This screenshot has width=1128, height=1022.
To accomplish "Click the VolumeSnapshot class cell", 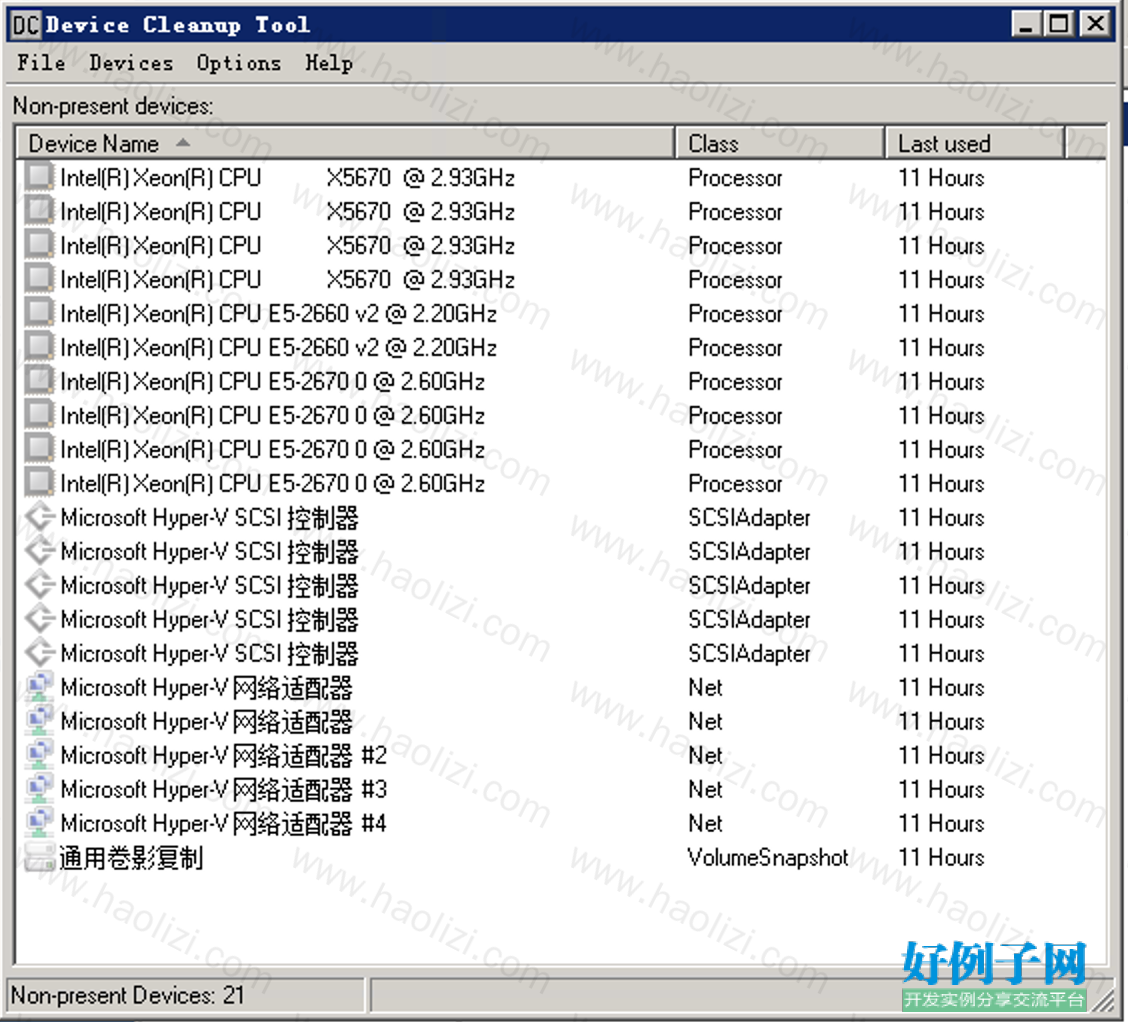I will click(768, 857).
